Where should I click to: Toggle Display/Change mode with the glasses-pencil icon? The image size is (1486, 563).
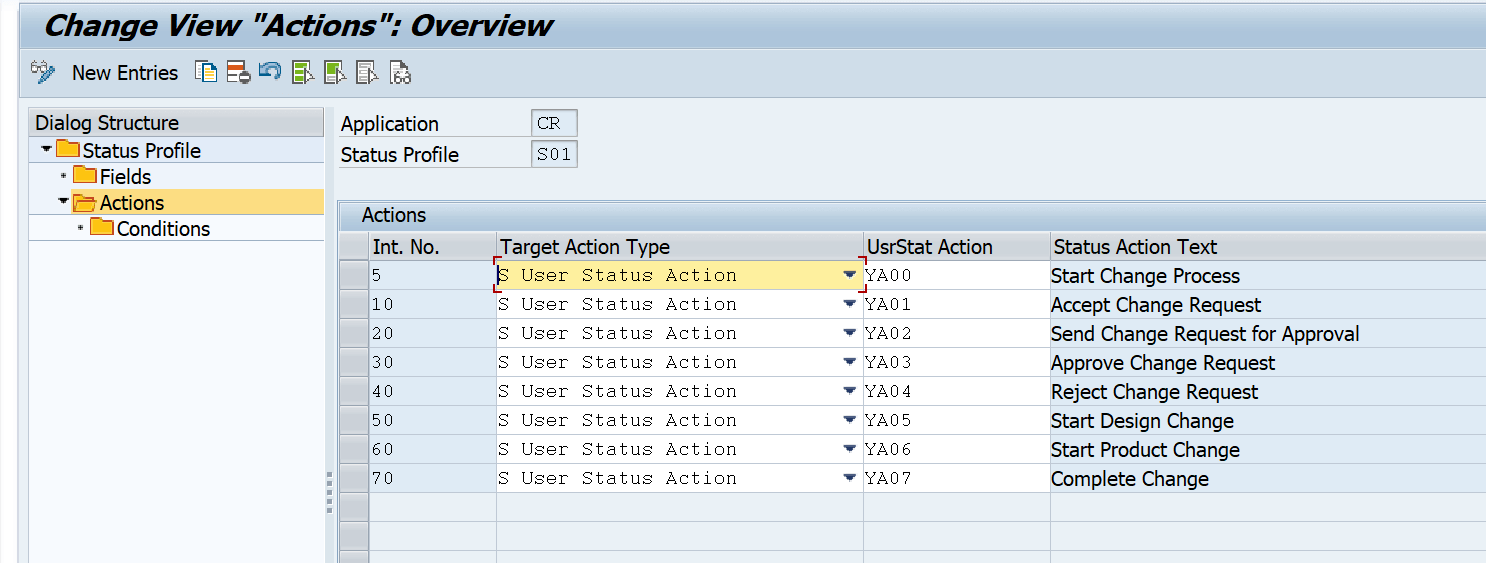pyautogui.click(x=42, y=72)
